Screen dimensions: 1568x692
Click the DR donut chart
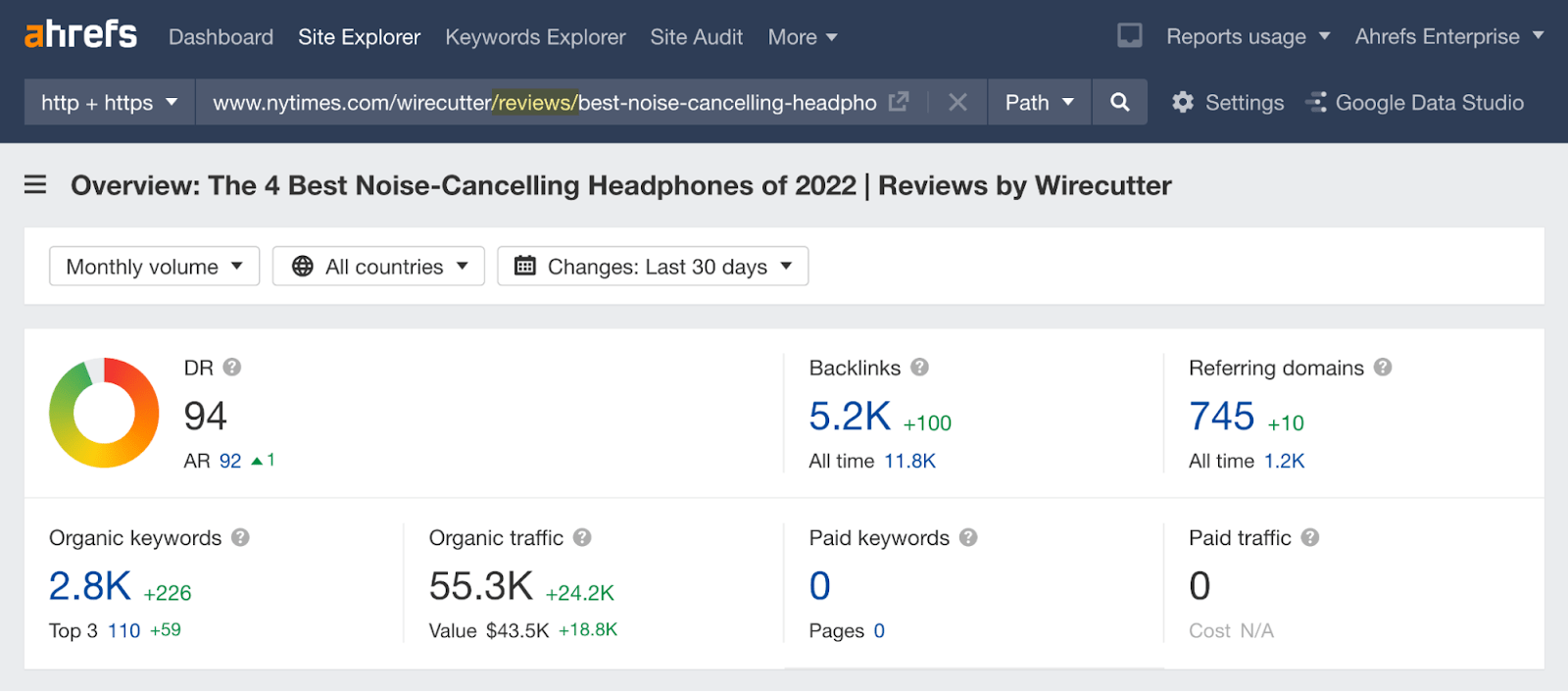104,413
